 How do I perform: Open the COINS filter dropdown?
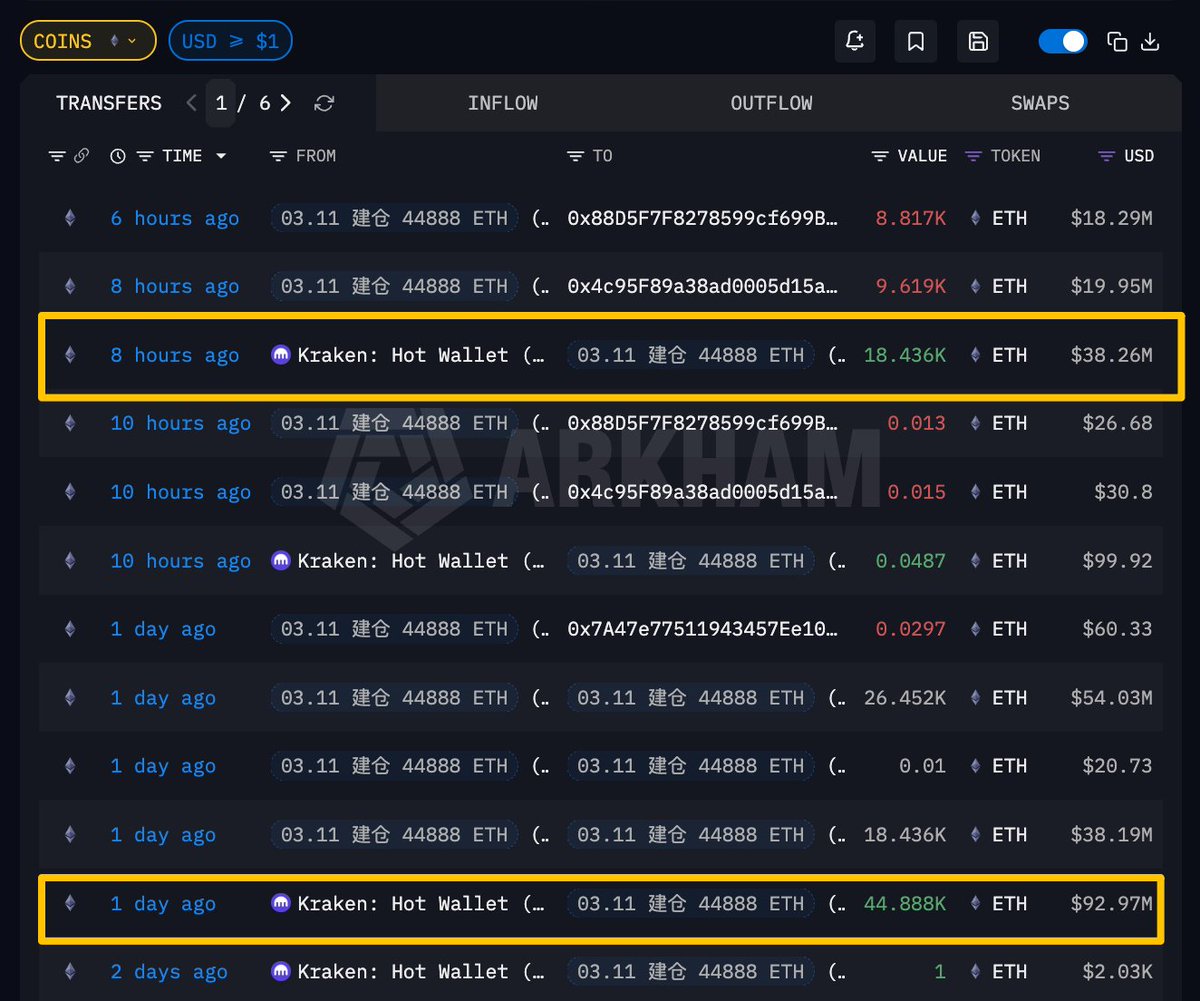(88, 41)
